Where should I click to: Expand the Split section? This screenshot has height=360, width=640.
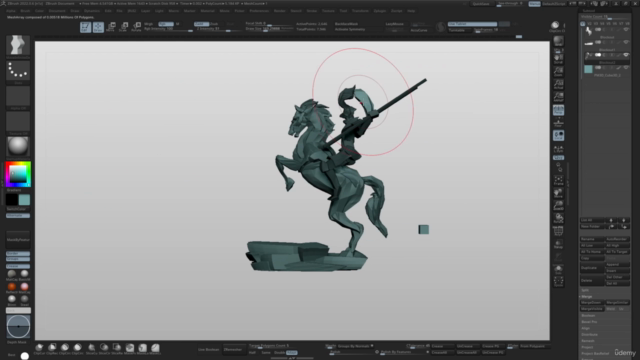(585, 290)
